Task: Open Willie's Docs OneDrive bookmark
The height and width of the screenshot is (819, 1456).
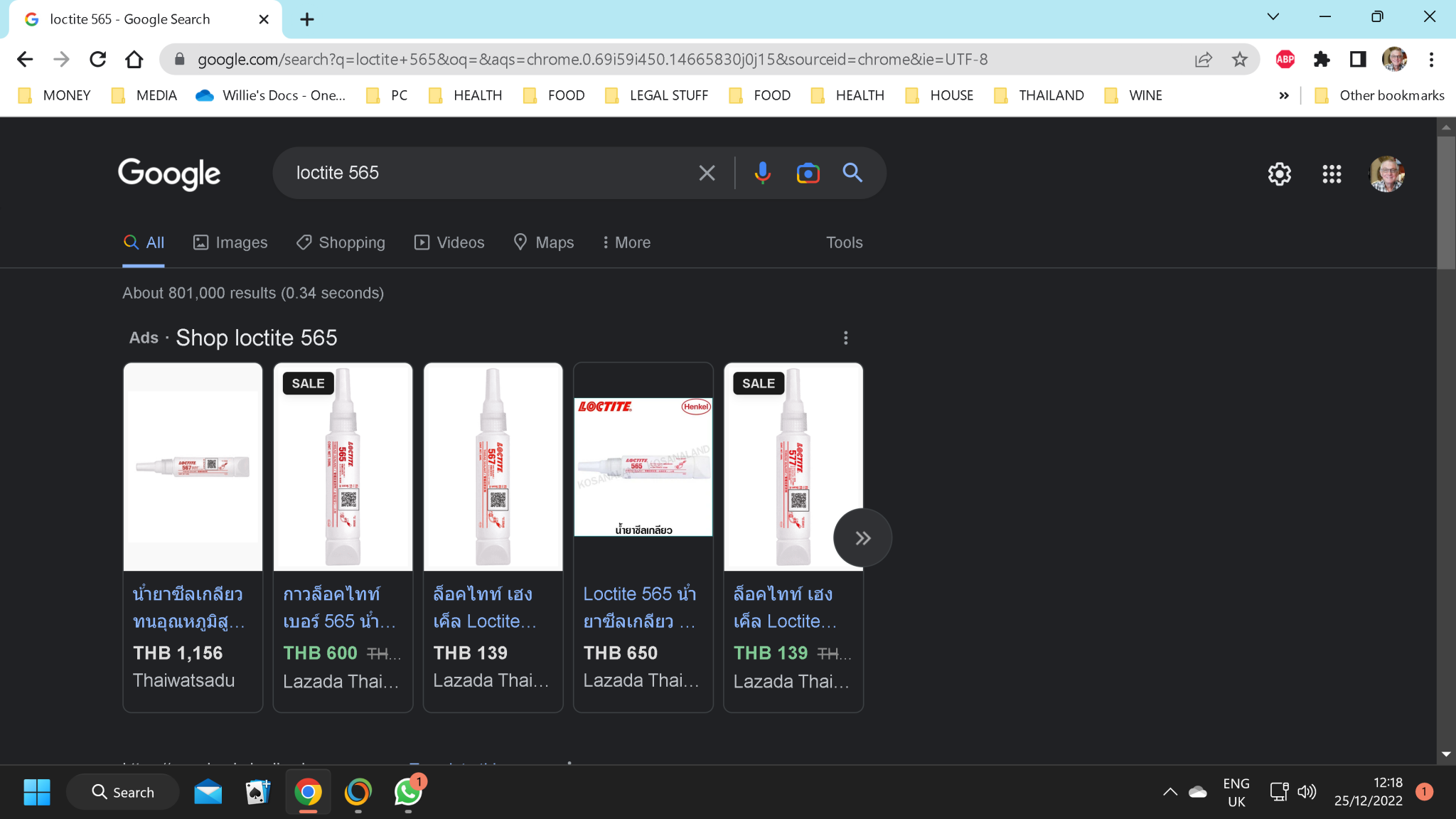Action: (x=271, y=95)
